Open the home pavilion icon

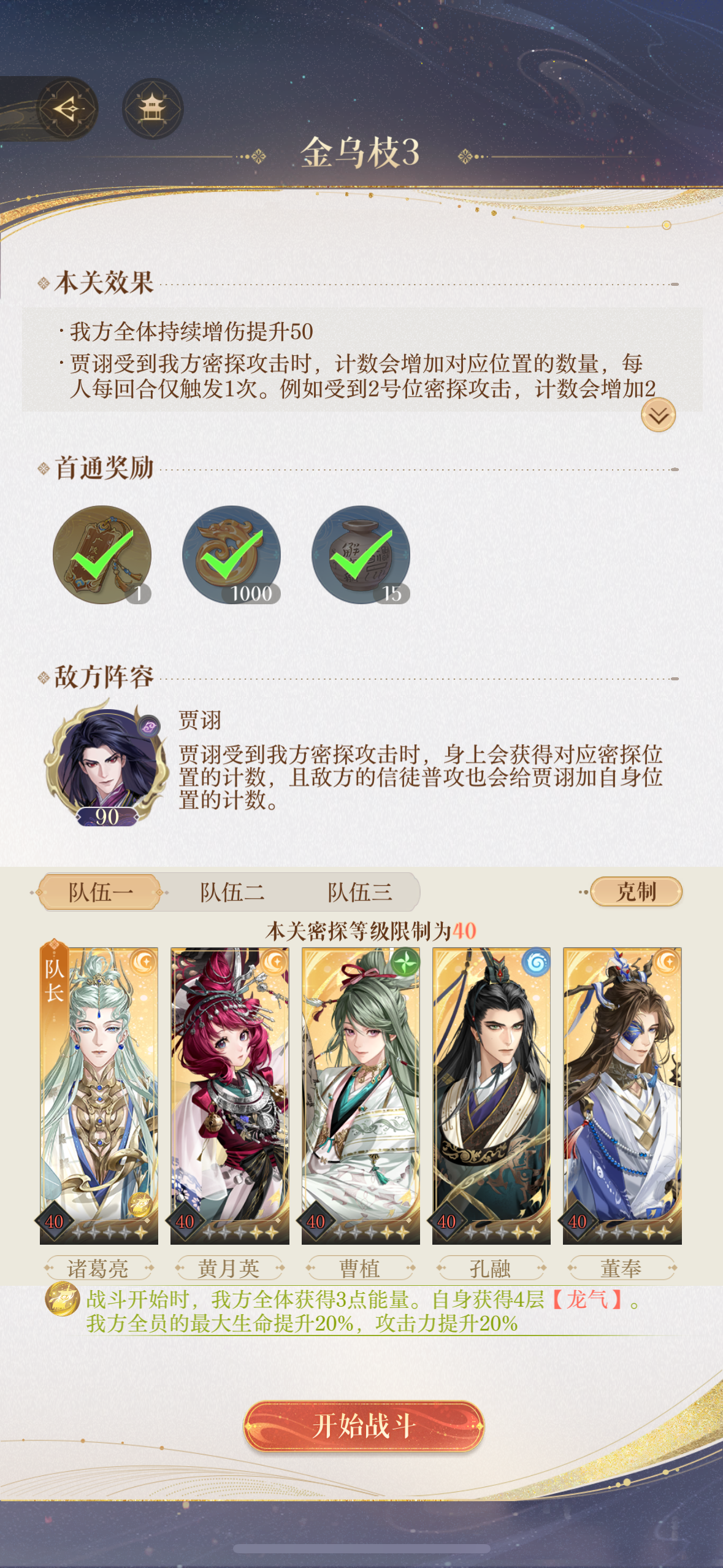tap(153, 109)
